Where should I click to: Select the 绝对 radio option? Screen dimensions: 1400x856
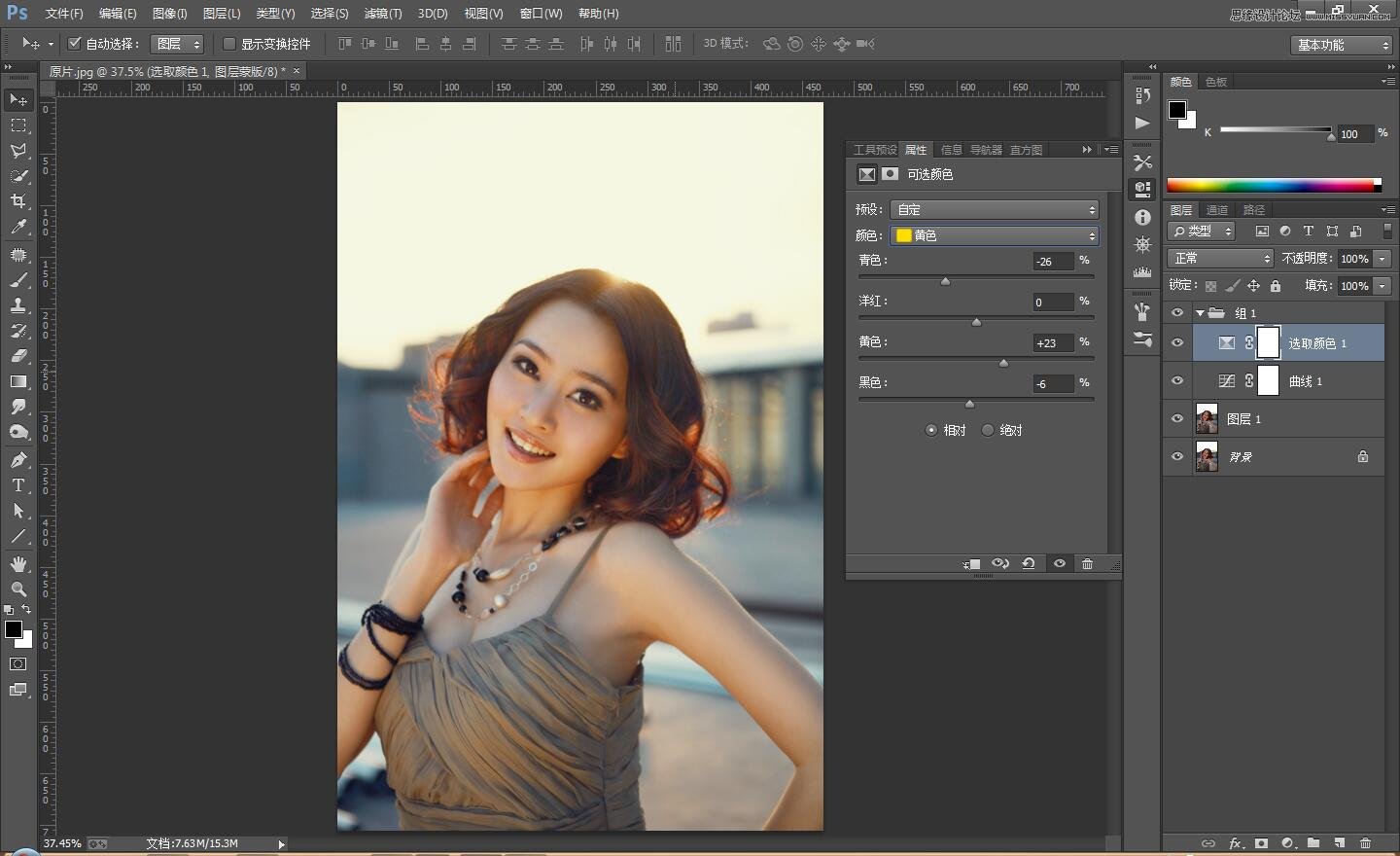point(988,430)
